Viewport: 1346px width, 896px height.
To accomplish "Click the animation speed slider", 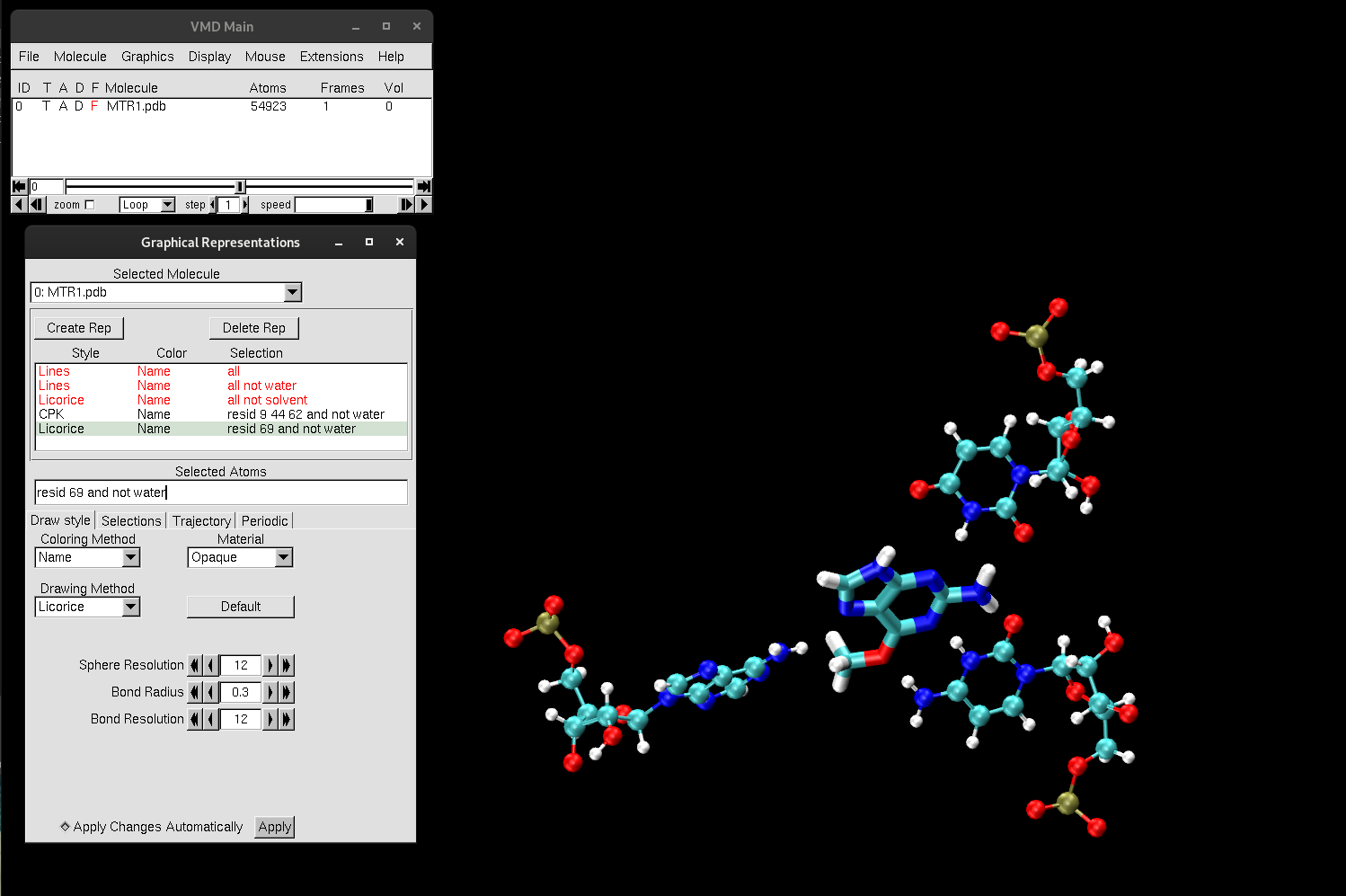I will (x=333, y=205).
